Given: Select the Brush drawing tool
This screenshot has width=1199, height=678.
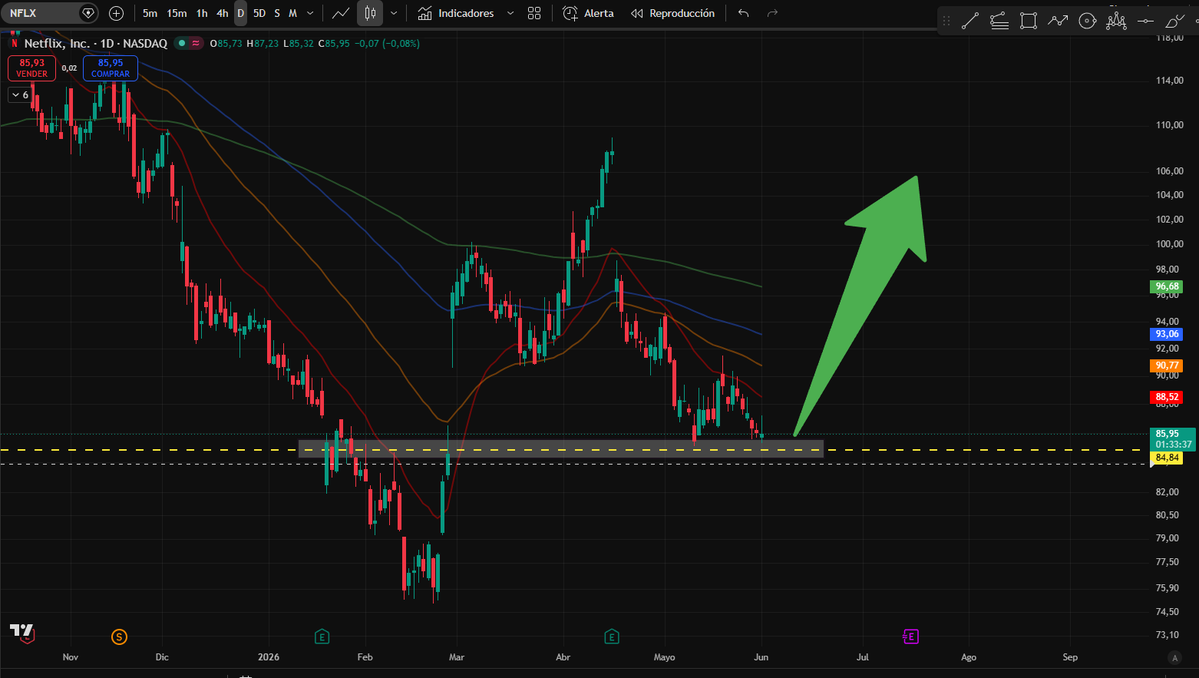Looking at the screenshot, I should pyautogui.click(x=1175, y=21).
